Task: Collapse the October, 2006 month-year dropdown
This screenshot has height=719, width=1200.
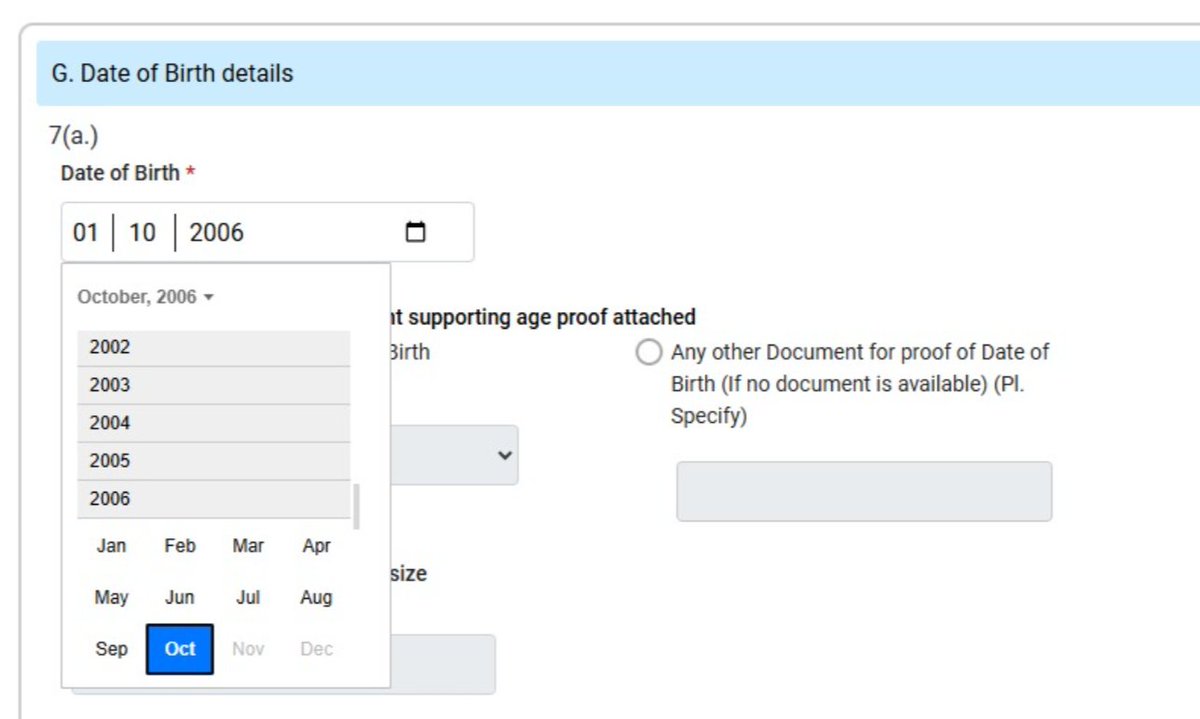Action: point(146,297)
